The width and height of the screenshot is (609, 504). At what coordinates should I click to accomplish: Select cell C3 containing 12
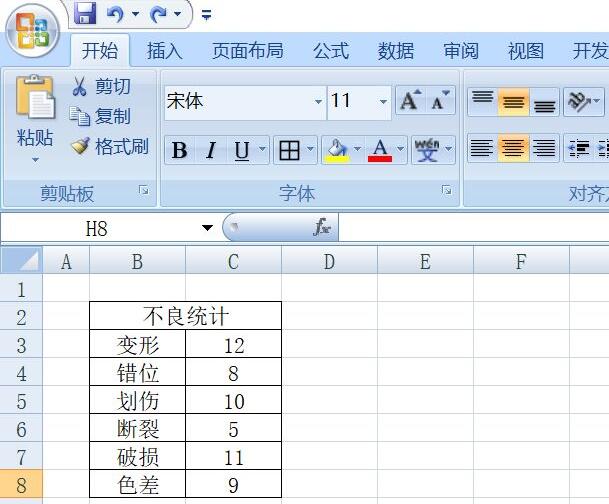233,346
